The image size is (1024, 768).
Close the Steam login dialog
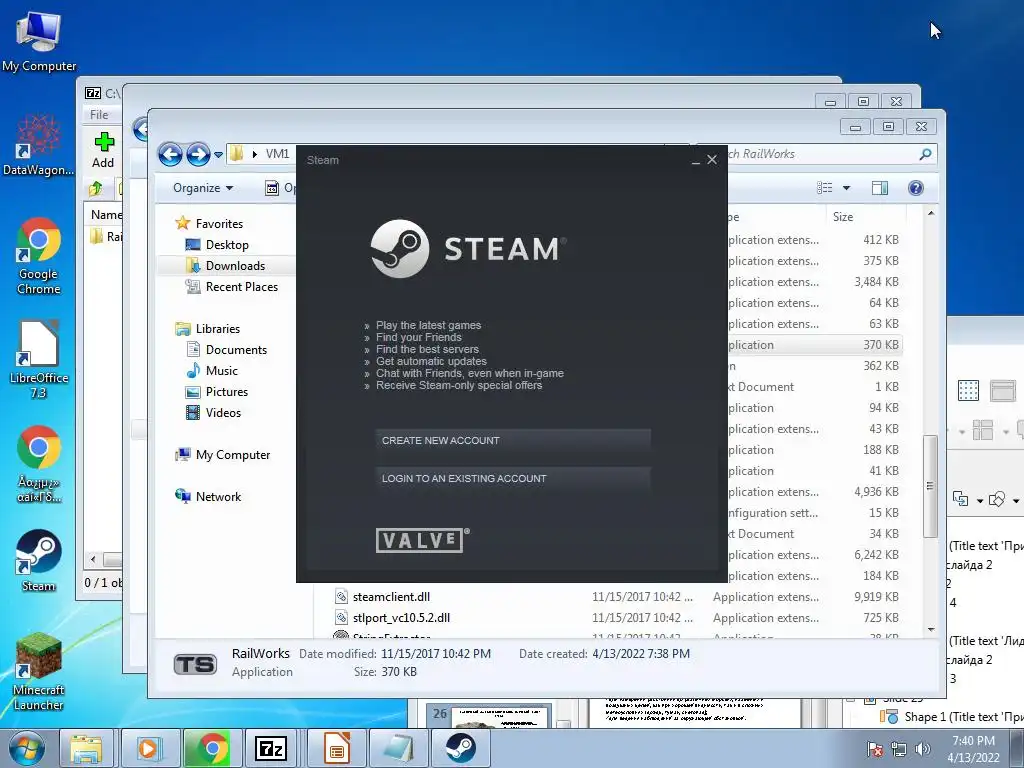point(712,159)
